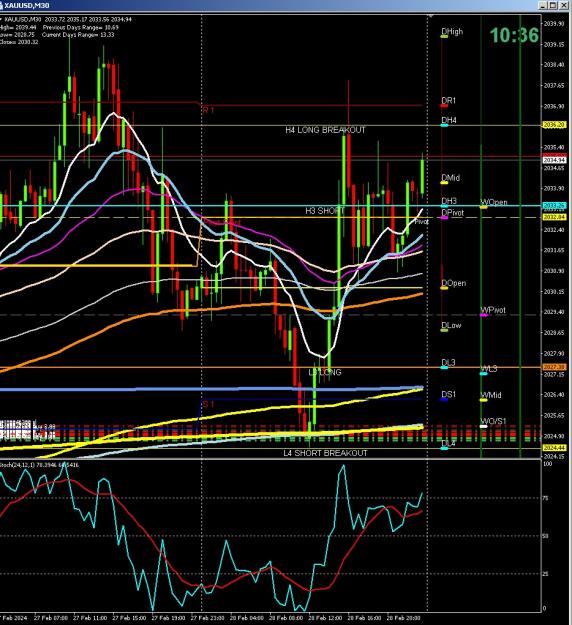Image resolution: width=572 pixels, height=625 pixels.
Task: Click the DHigh level marker
Action: pos(444,37)
